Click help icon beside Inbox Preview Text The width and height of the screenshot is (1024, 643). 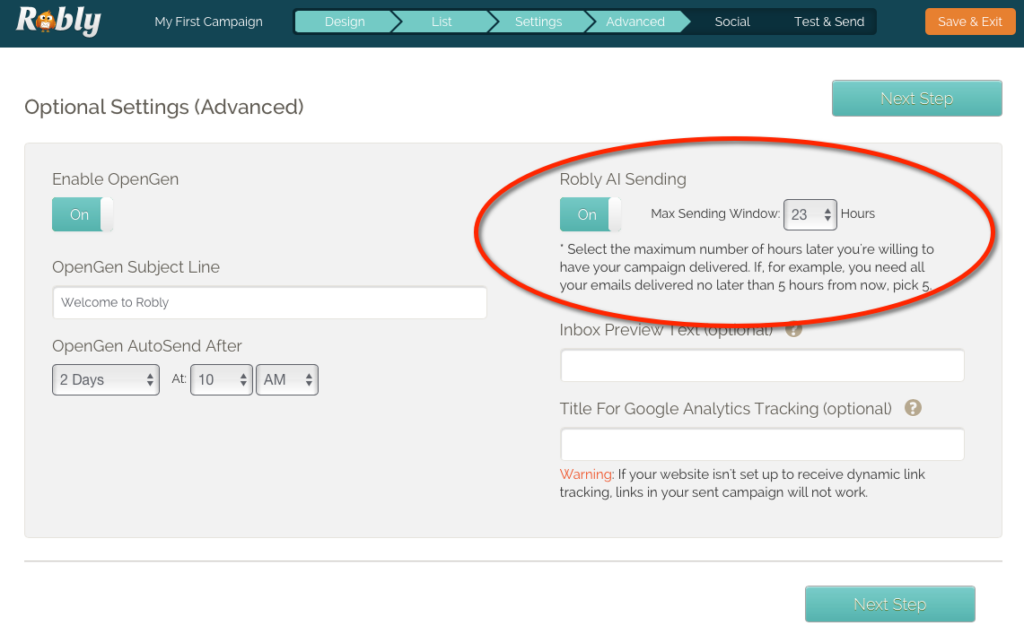[794, 329]
